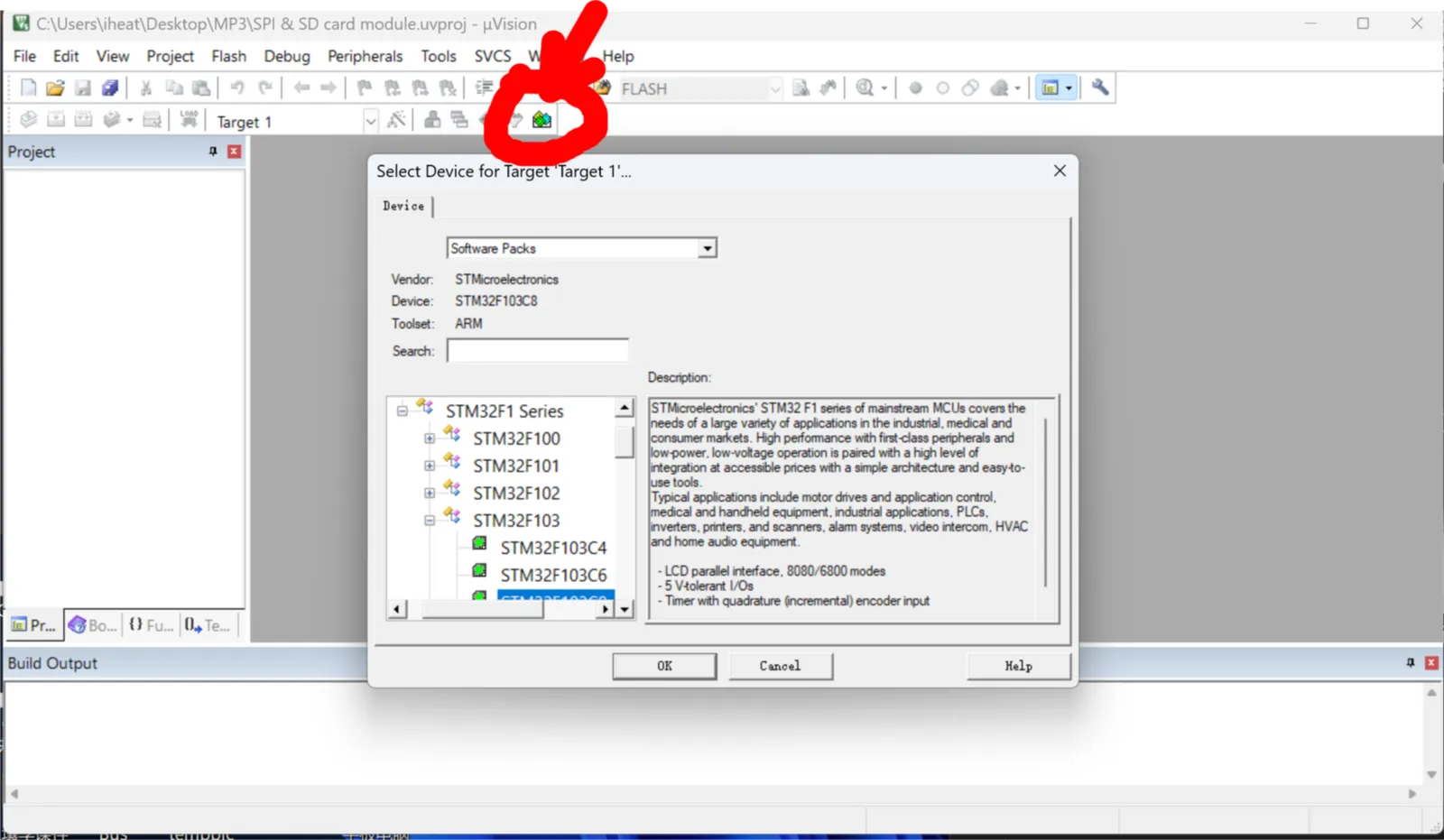Click OK in device dialog

pos(664,666)
